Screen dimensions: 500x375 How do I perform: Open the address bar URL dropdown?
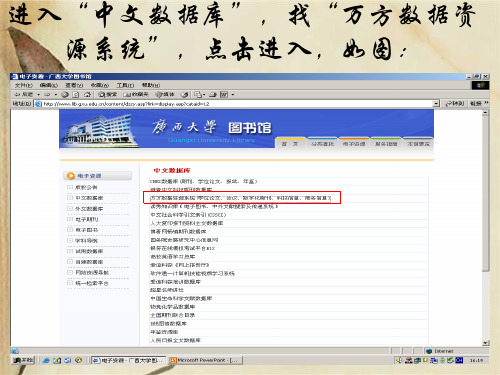point(436,104)
